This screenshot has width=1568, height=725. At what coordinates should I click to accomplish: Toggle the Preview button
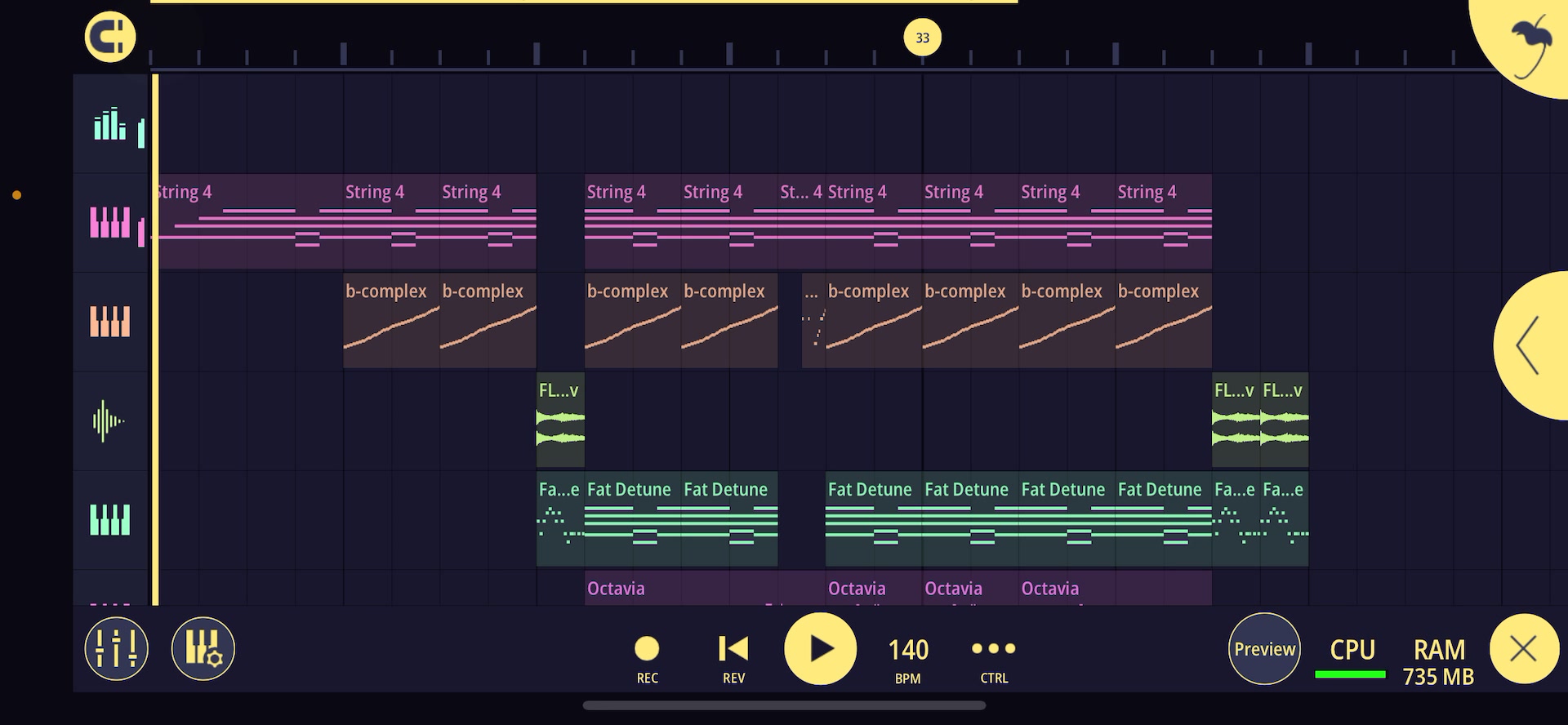(x=1264, y=649)
